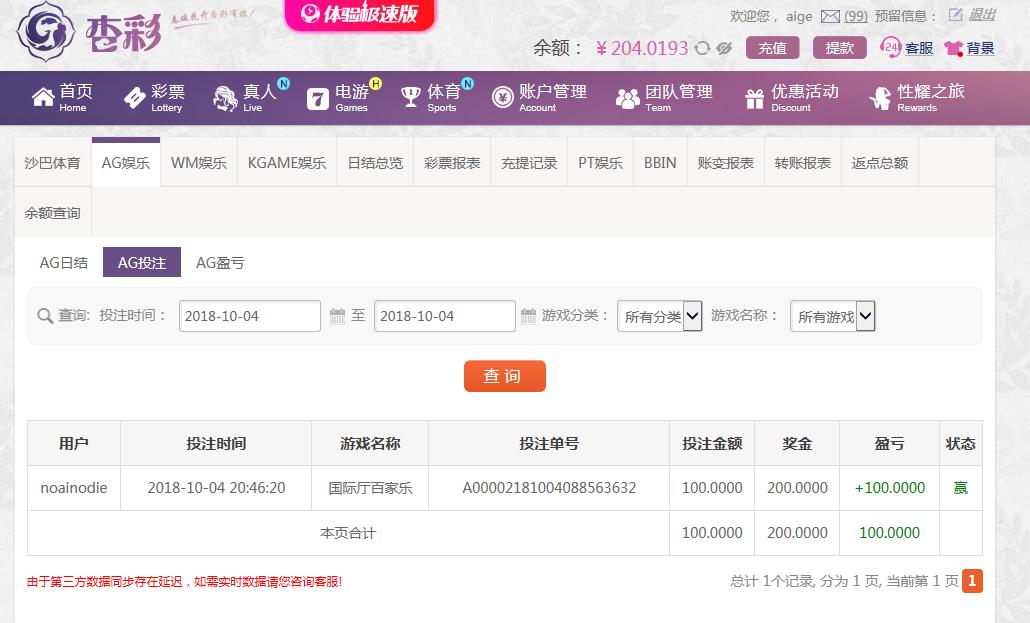Click the Discount gift box icon

(754, 98)
